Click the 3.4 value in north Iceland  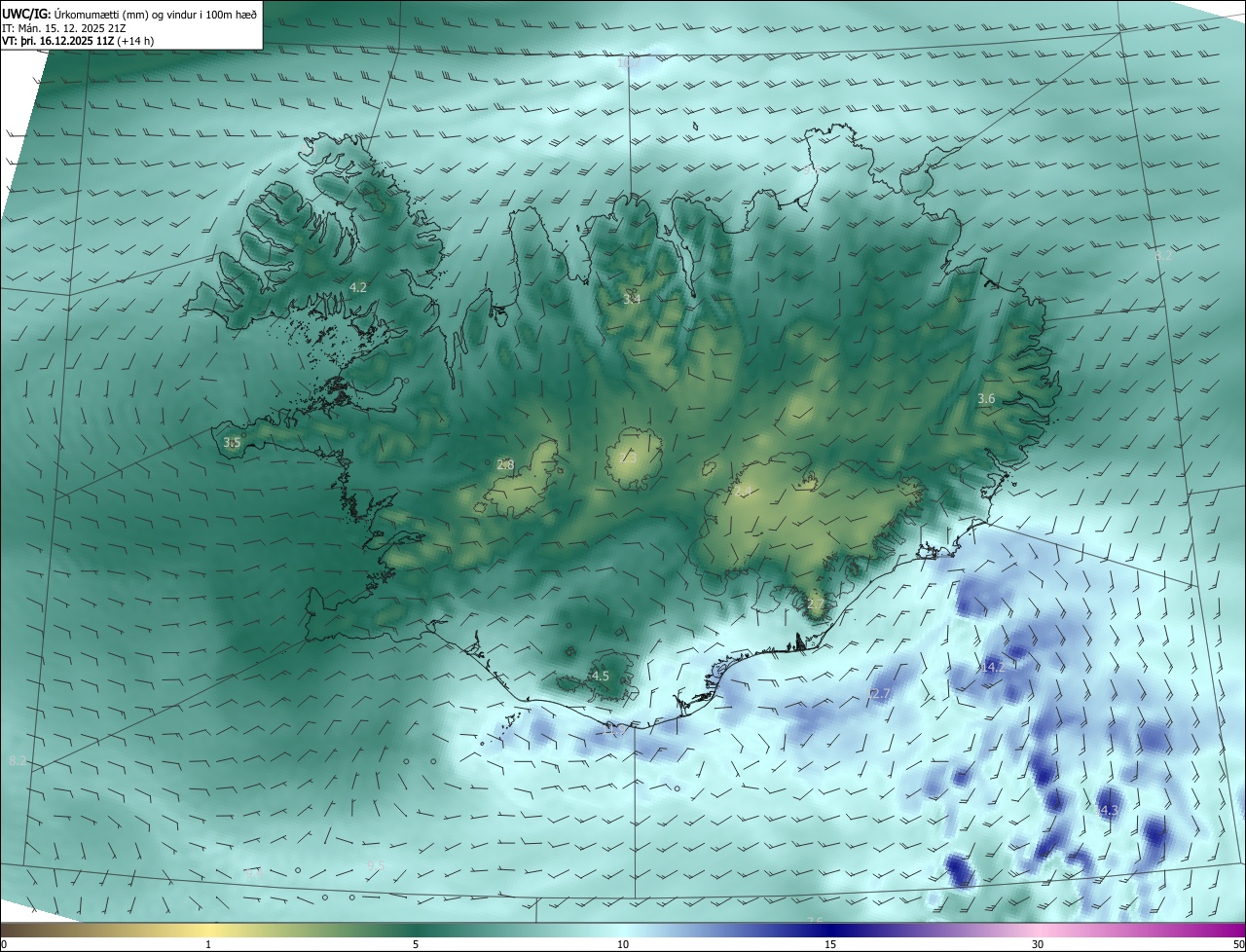click(632, 299)
